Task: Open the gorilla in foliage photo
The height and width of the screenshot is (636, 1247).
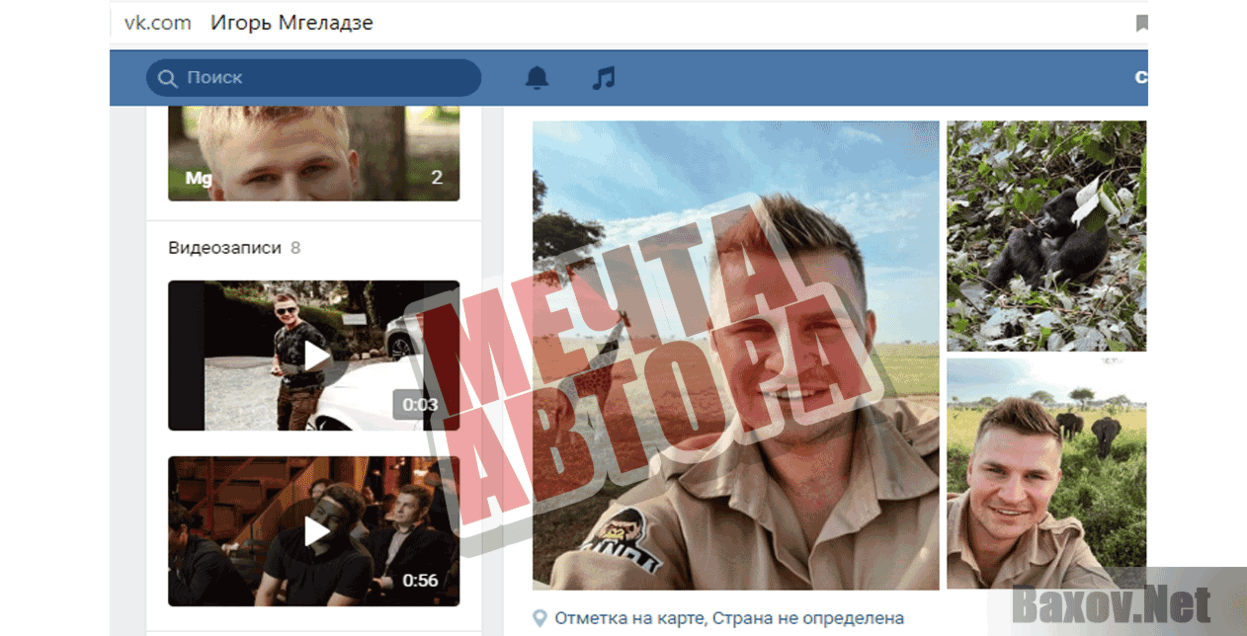Action: click(x=1046, y=236)
